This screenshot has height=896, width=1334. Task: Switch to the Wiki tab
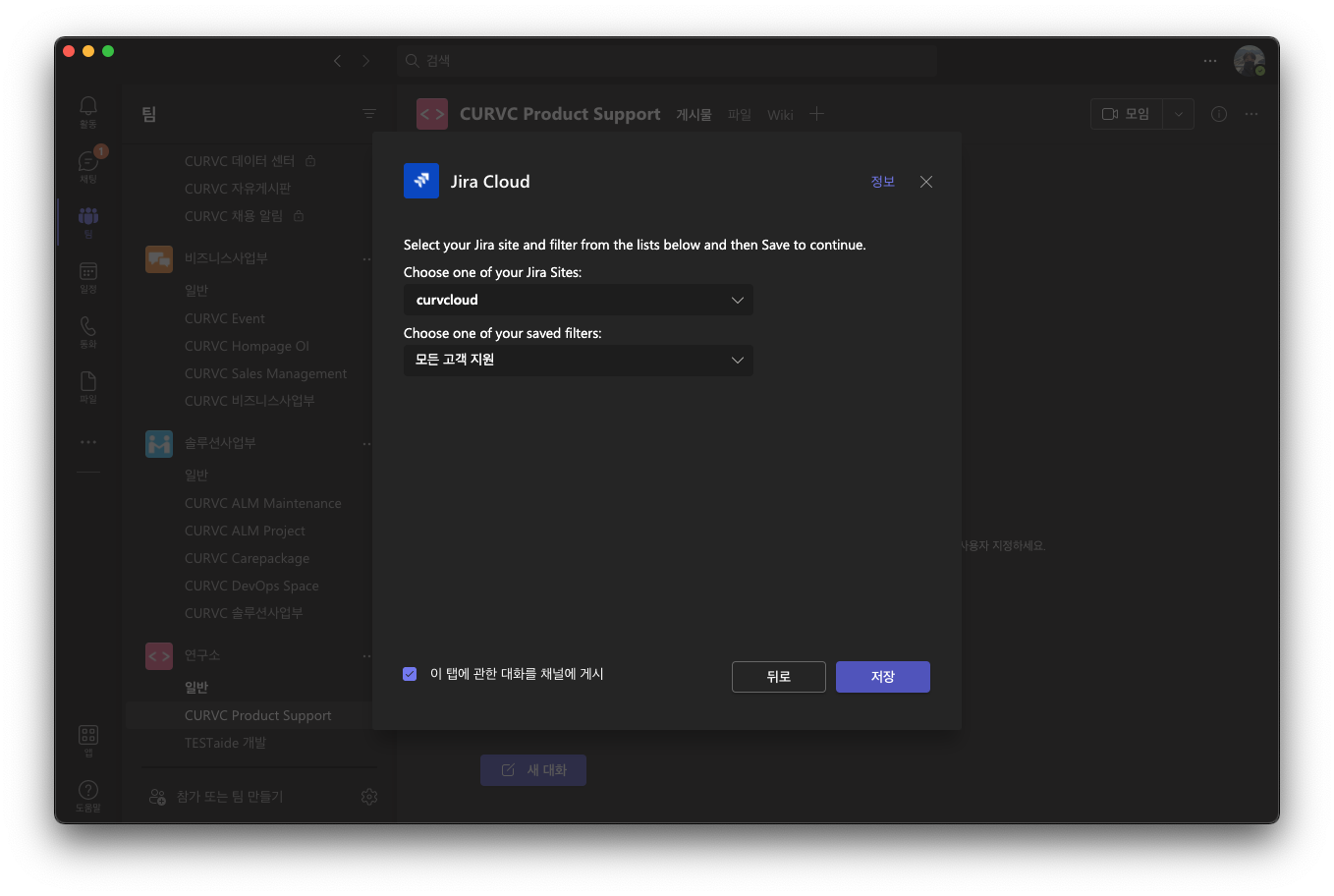pos(780,115)
